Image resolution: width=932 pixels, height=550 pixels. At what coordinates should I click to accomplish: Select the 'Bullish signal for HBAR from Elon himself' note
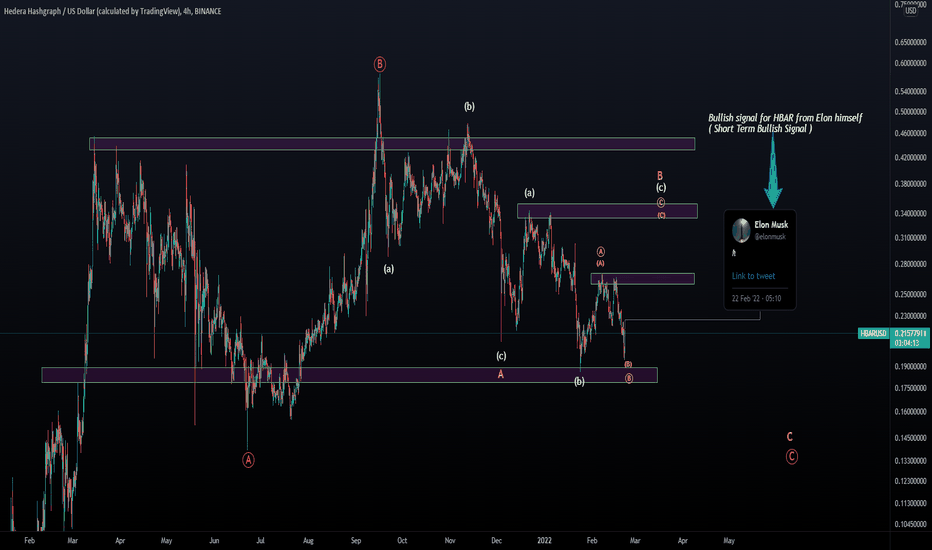click(785, 118)
